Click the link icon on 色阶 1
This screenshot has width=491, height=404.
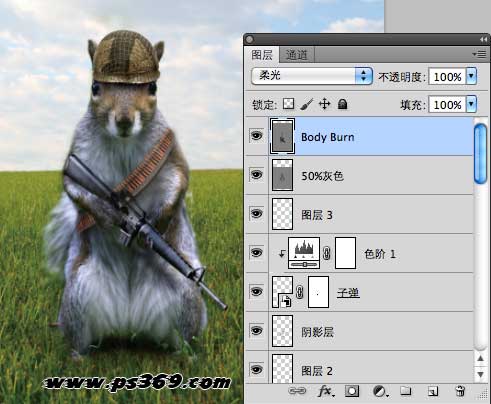pos(327,253)
